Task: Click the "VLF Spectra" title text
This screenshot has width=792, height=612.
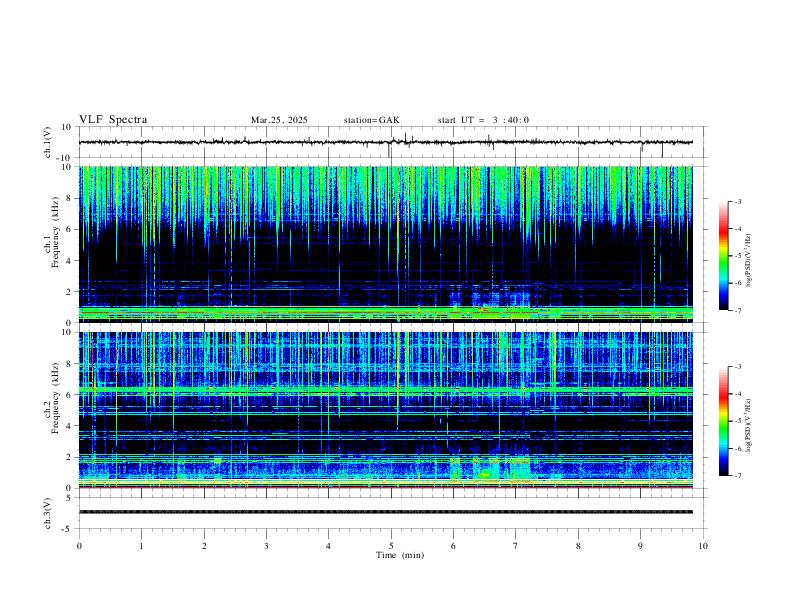Action: tap(113, 120)
